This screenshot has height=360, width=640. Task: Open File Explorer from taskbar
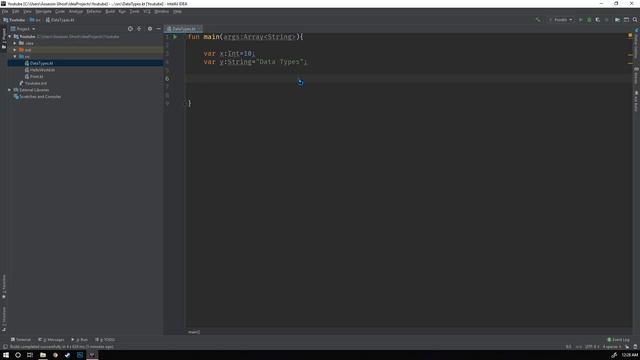tap(42, 355)
